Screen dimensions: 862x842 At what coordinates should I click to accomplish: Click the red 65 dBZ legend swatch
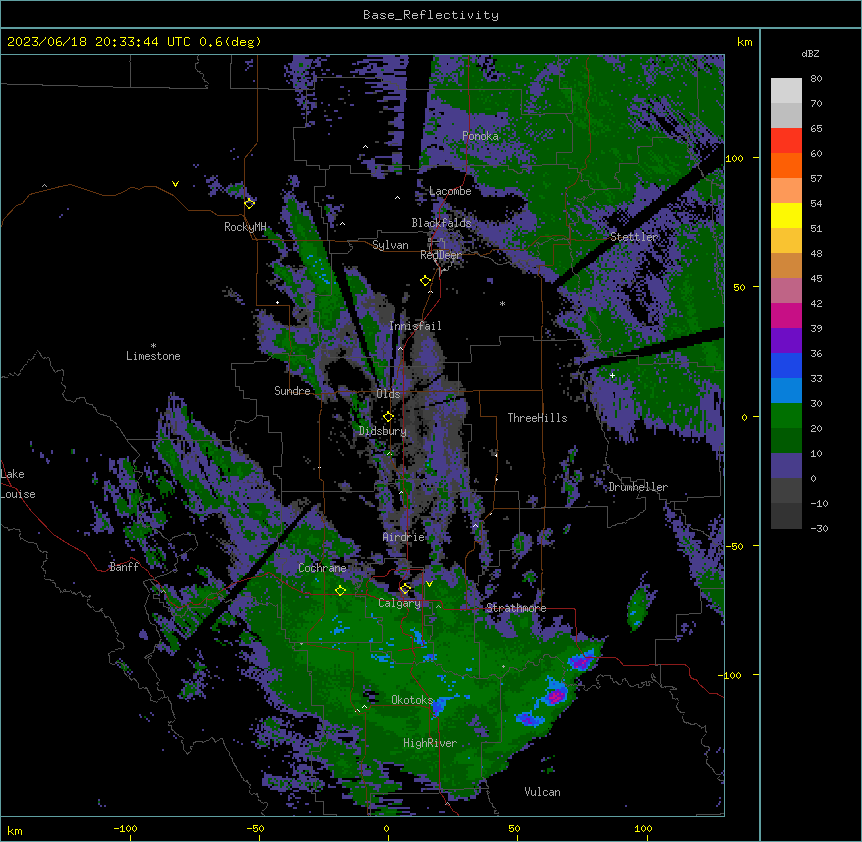pyautogui.click(x=786, y=141)
